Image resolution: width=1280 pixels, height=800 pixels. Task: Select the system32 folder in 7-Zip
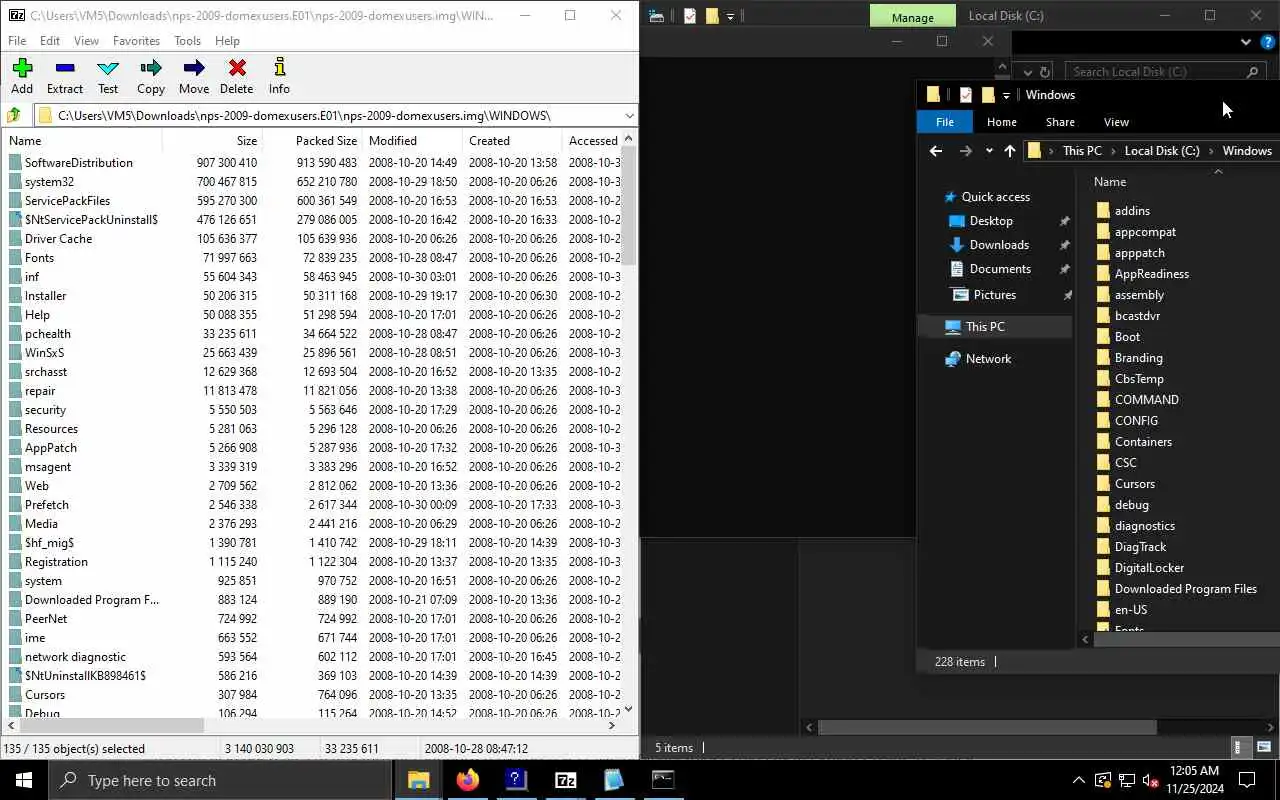[49, 182]
